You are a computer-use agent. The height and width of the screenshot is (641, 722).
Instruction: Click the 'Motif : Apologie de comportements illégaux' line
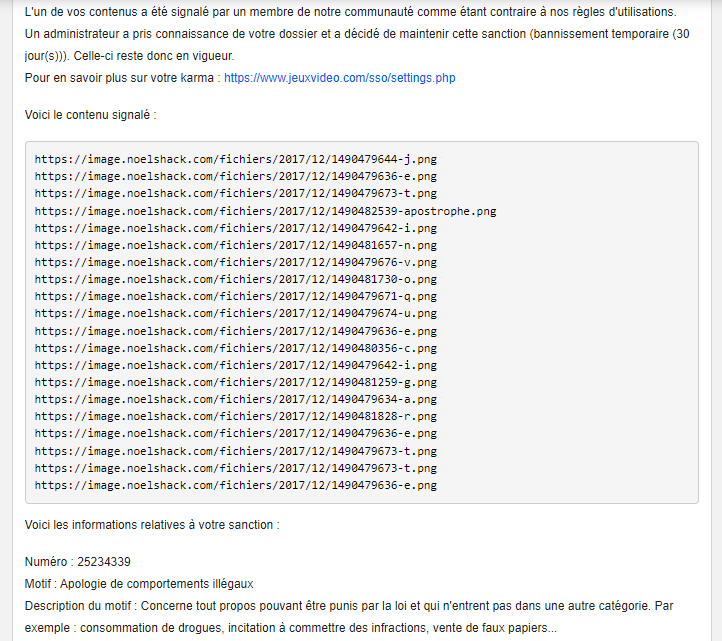click(139, 584)
